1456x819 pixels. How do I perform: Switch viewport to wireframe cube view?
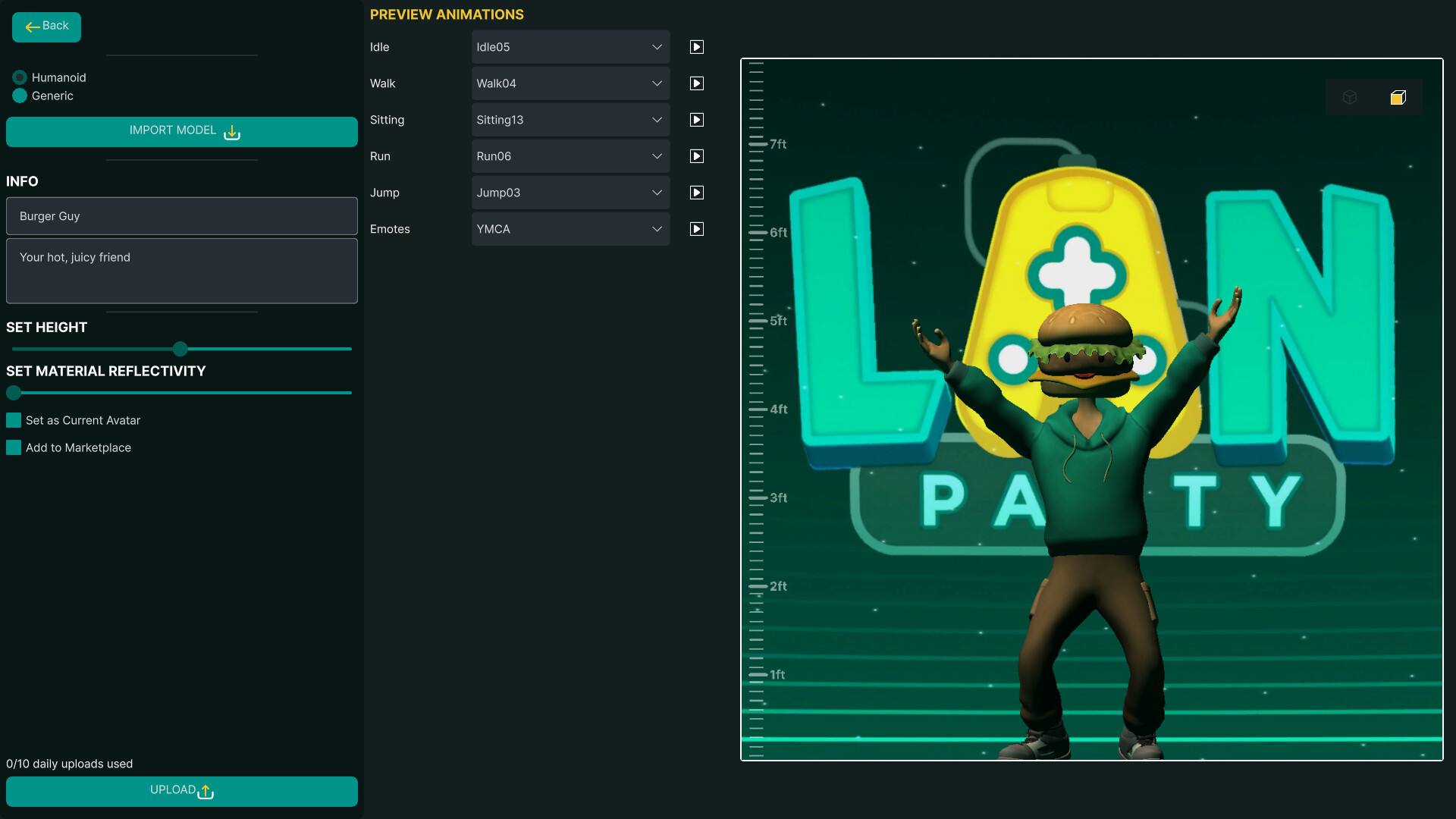pyautogui.click(x=1349, y=97)
